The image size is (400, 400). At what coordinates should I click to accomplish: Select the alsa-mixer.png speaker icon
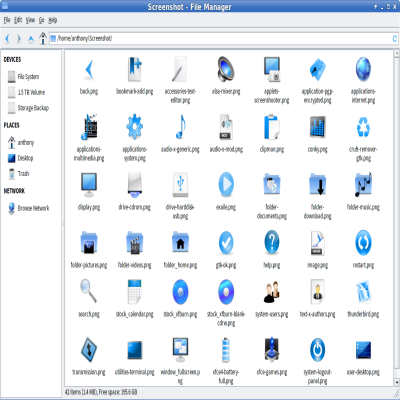tap(226, 69)
